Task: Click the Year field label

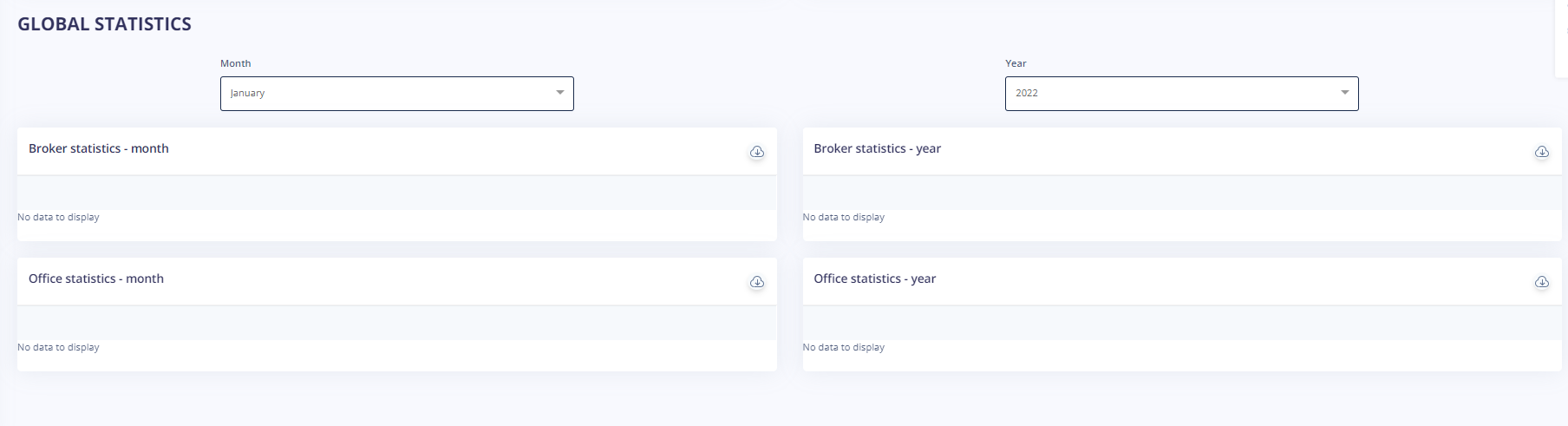Action: 1016,63
